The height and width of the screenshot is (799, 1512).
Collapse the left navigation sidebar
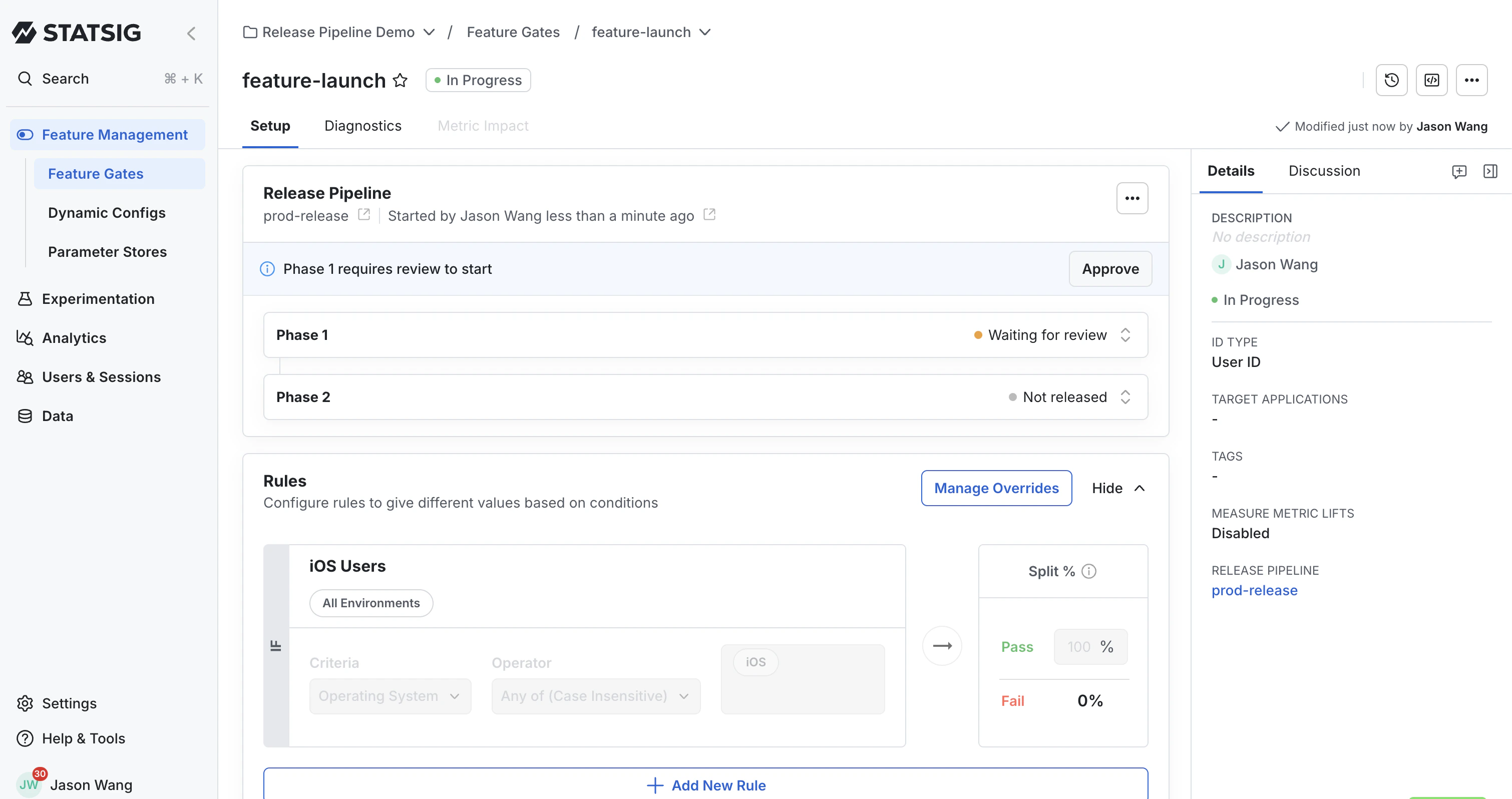(191, 34)
